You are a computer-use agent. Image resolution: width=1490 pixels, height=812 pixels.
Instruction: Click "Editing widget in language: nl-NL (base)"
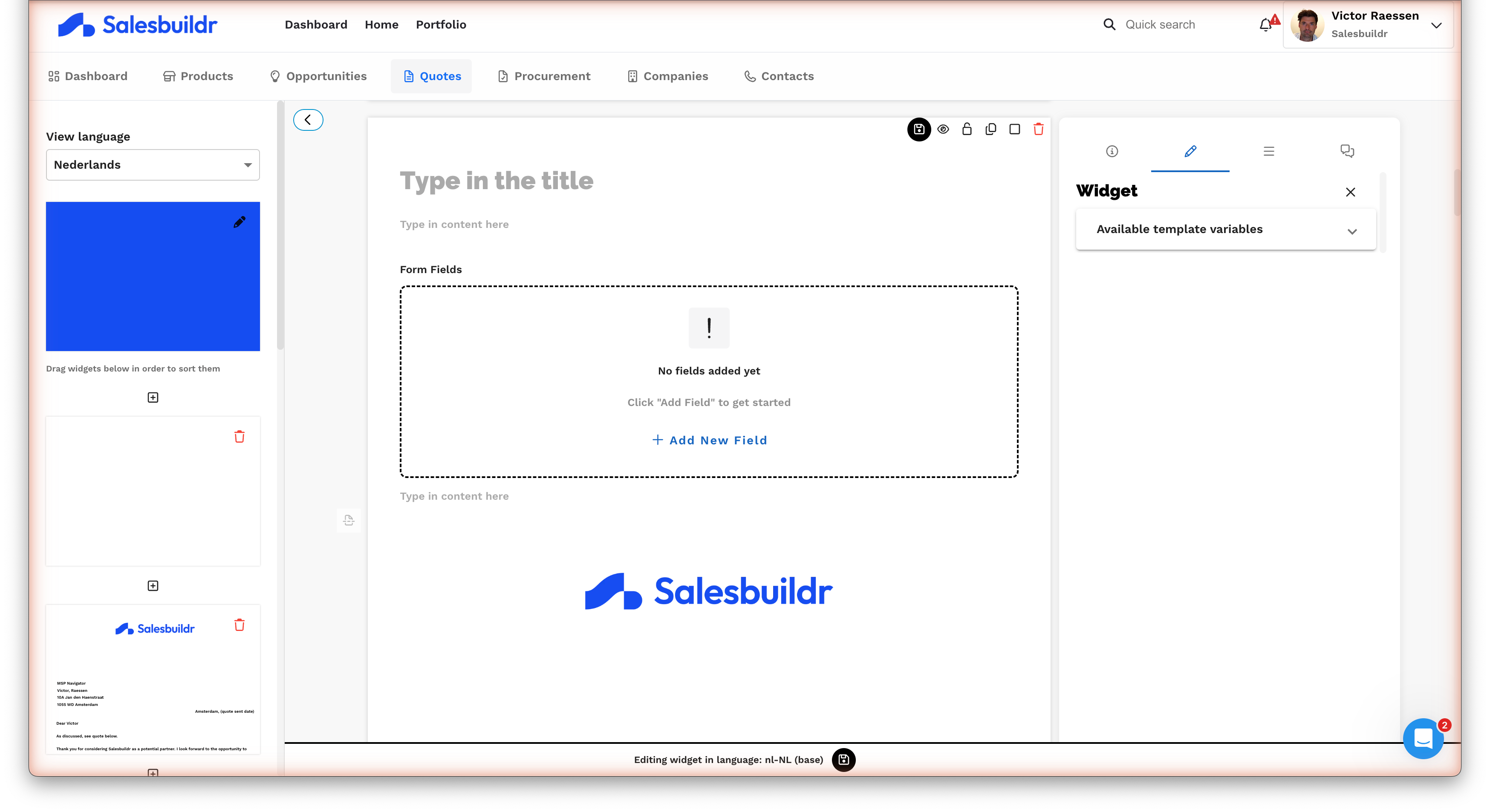point(728,759)
